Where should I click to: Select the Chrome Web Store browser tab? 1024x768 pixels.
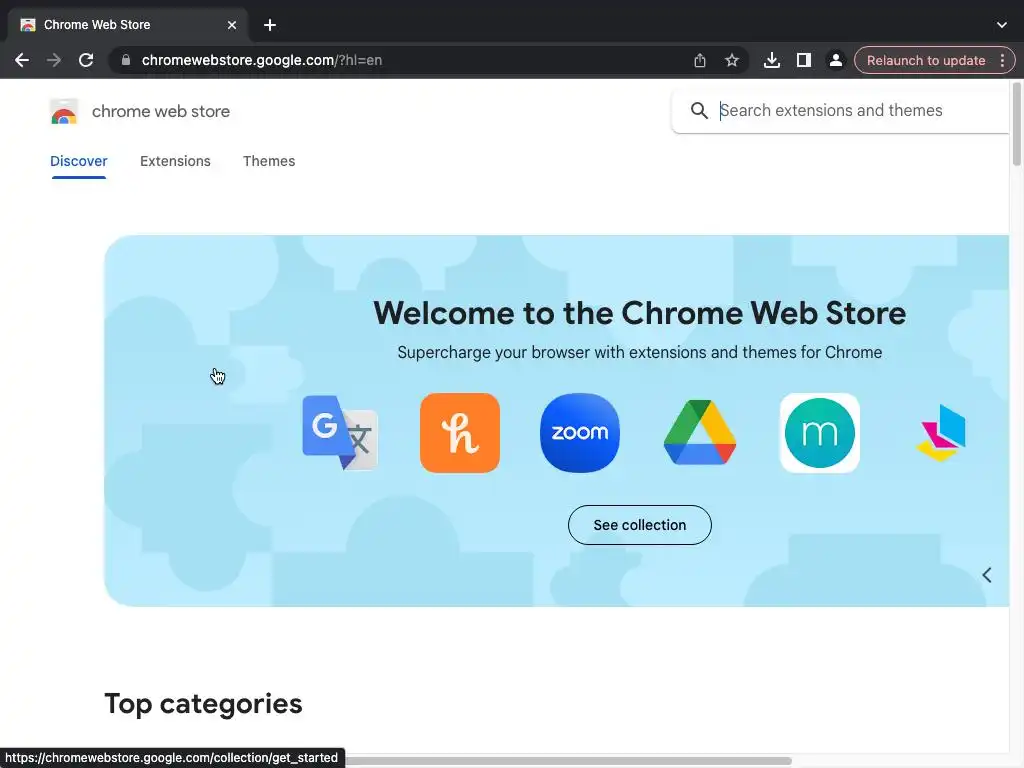(x=127, y=25)
